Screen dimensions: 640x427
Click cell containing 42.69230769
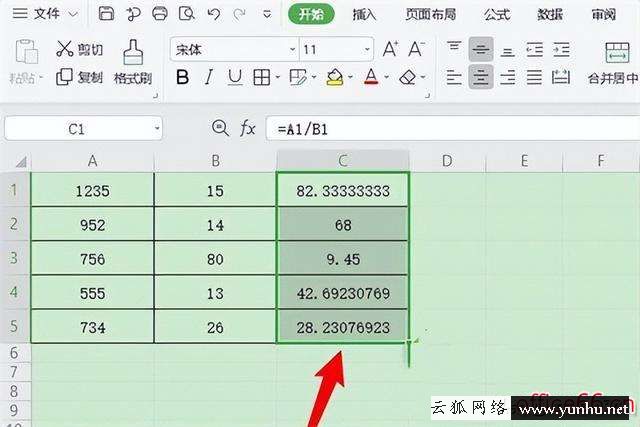click(343, 293)
